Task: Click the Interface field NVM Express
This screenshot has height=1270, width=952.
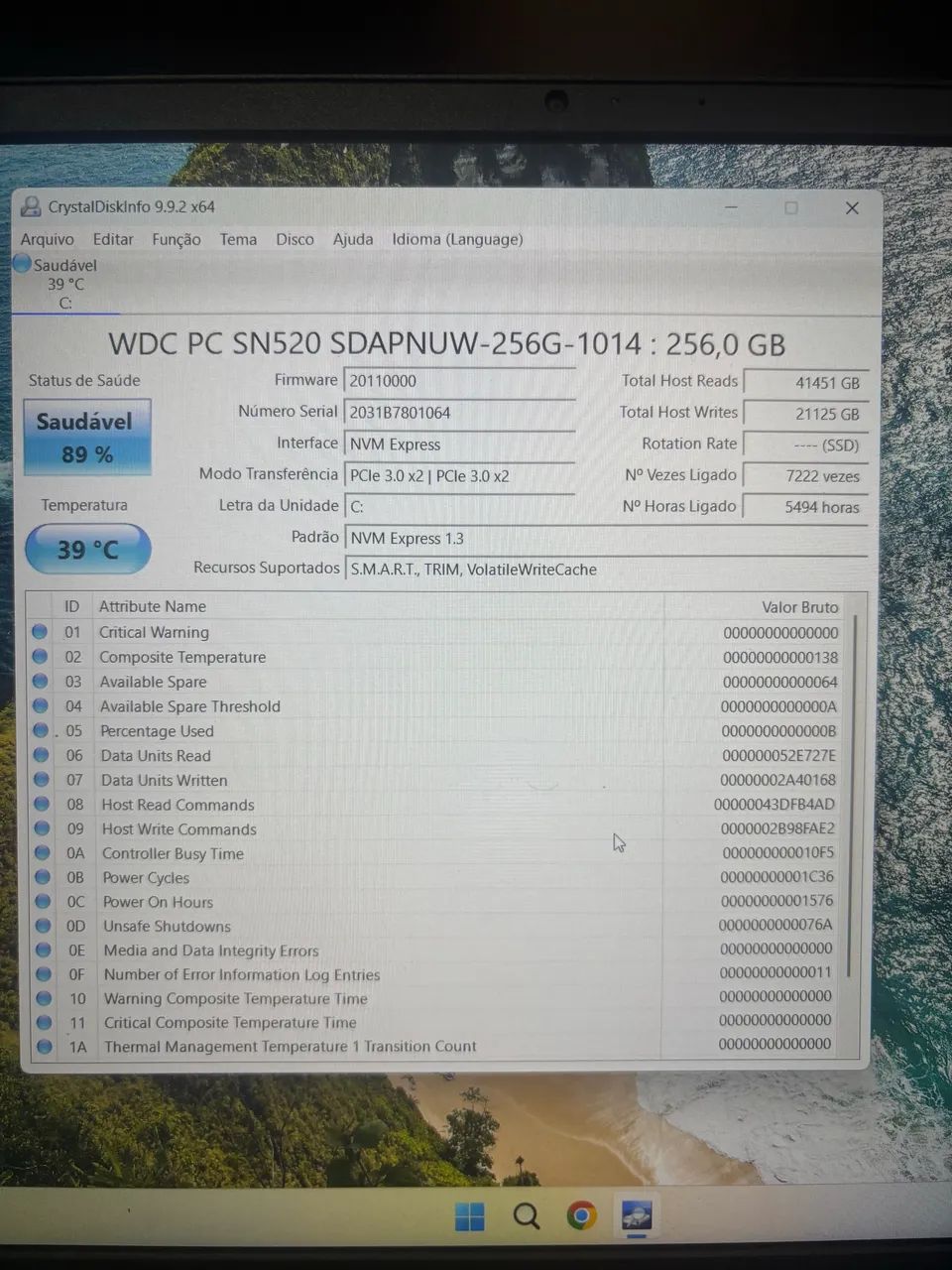Action: (x=459, y=444)
